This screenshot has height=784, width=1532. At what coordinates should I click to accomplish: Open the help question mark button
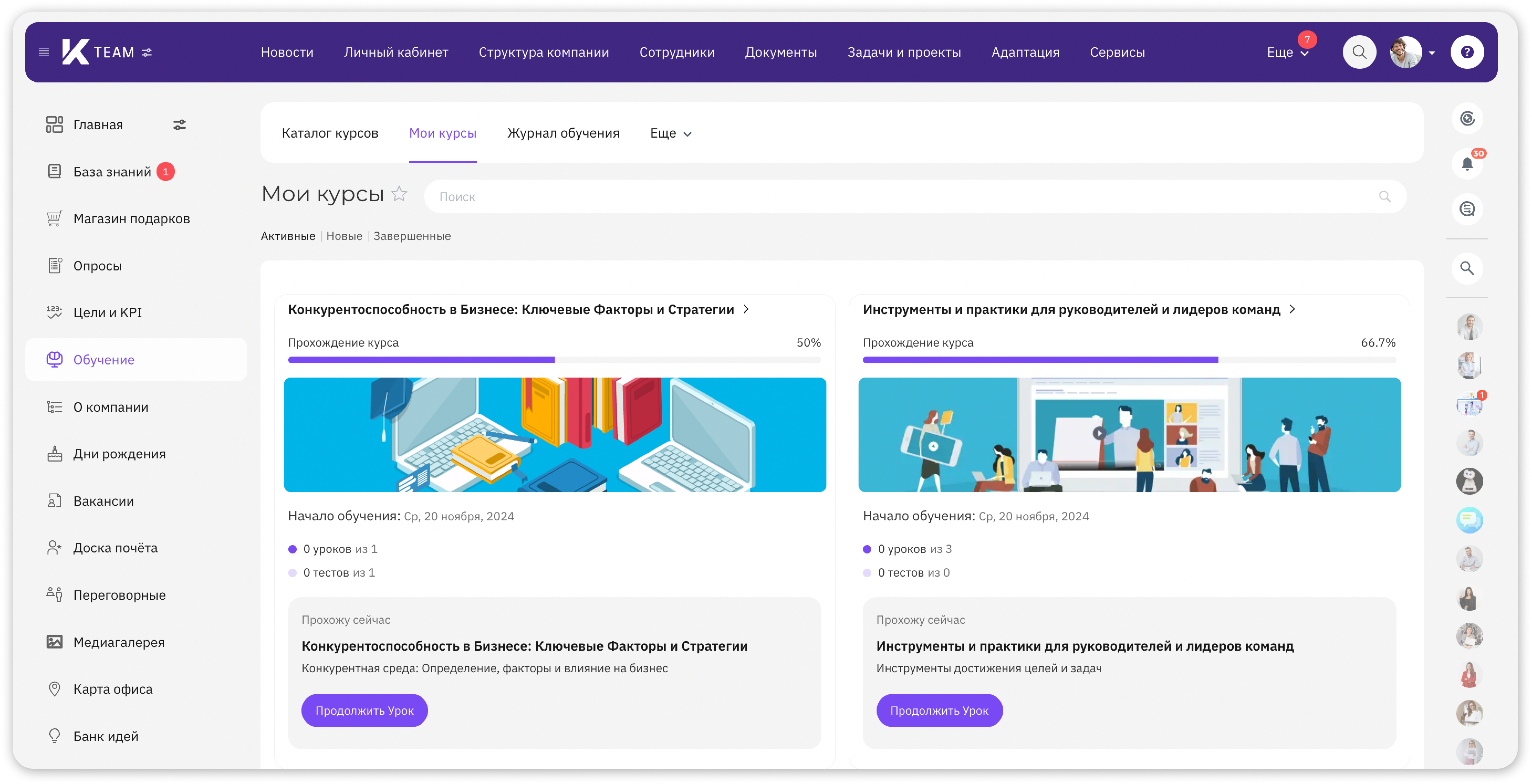[1467, 52]
